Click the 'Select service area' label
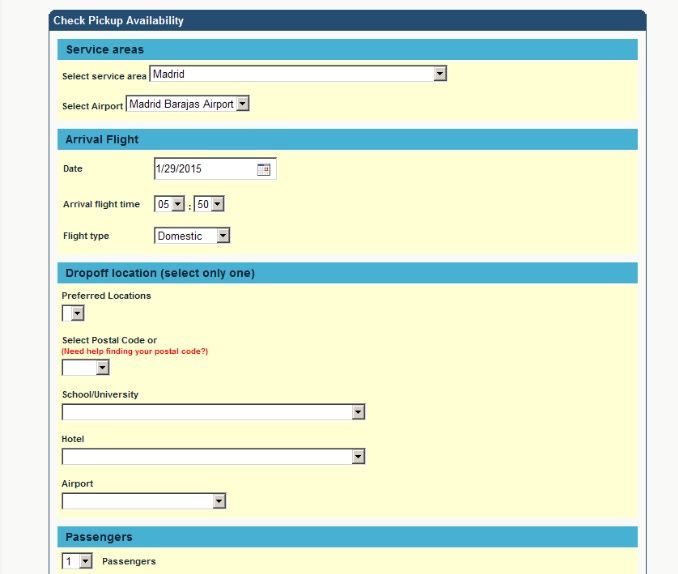 pos(104,76)
